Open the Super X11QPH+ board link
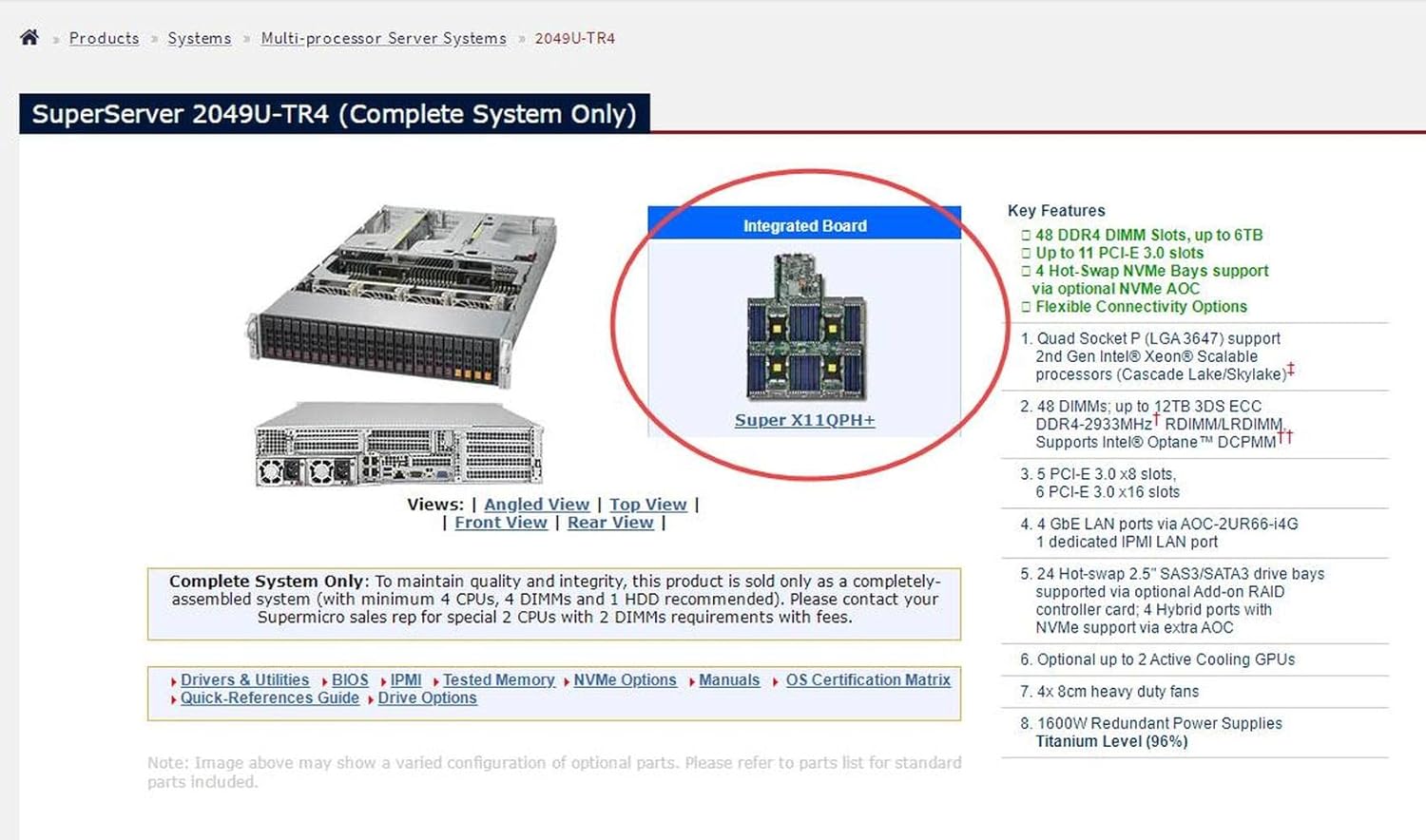 [804, 420]
